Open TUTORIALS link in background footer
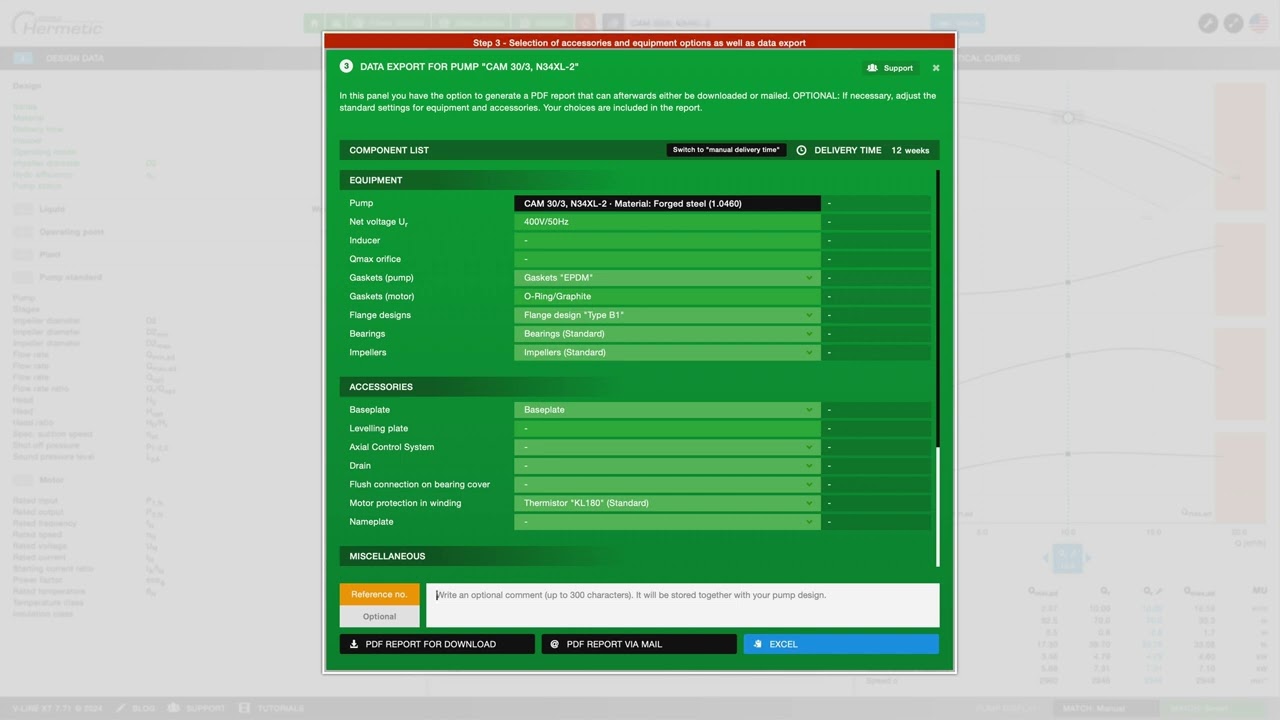Screen dimensions: 1280x720 click(x=271, y=708)
